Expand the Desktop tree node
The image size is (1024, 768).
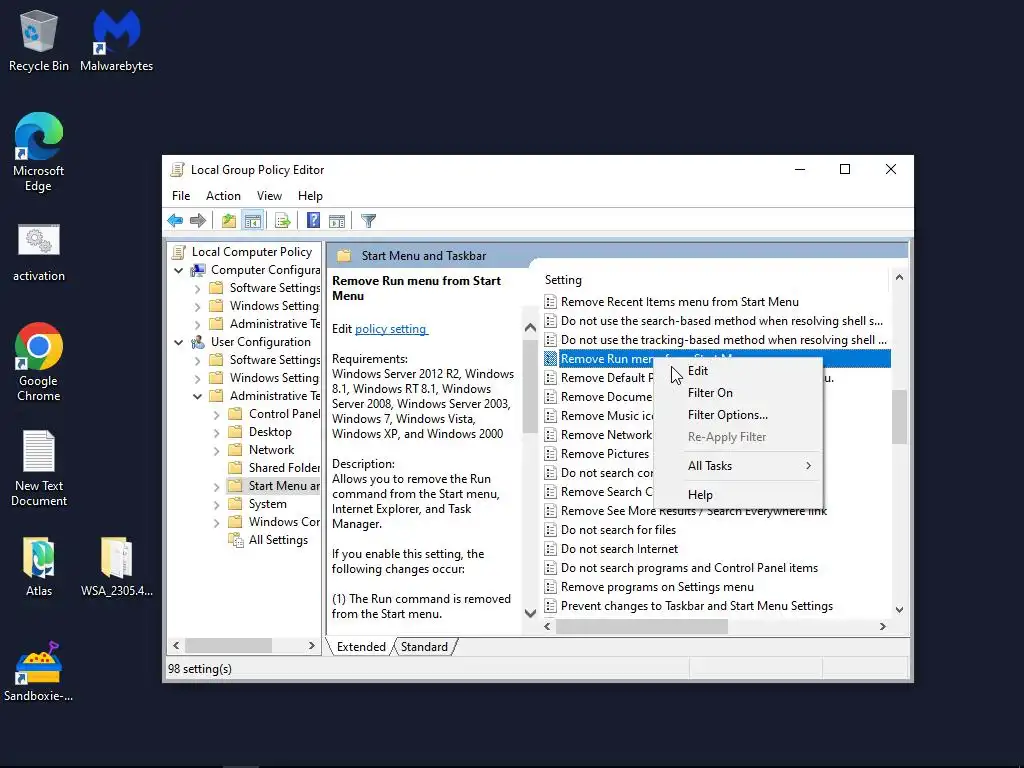coord(216,432)
